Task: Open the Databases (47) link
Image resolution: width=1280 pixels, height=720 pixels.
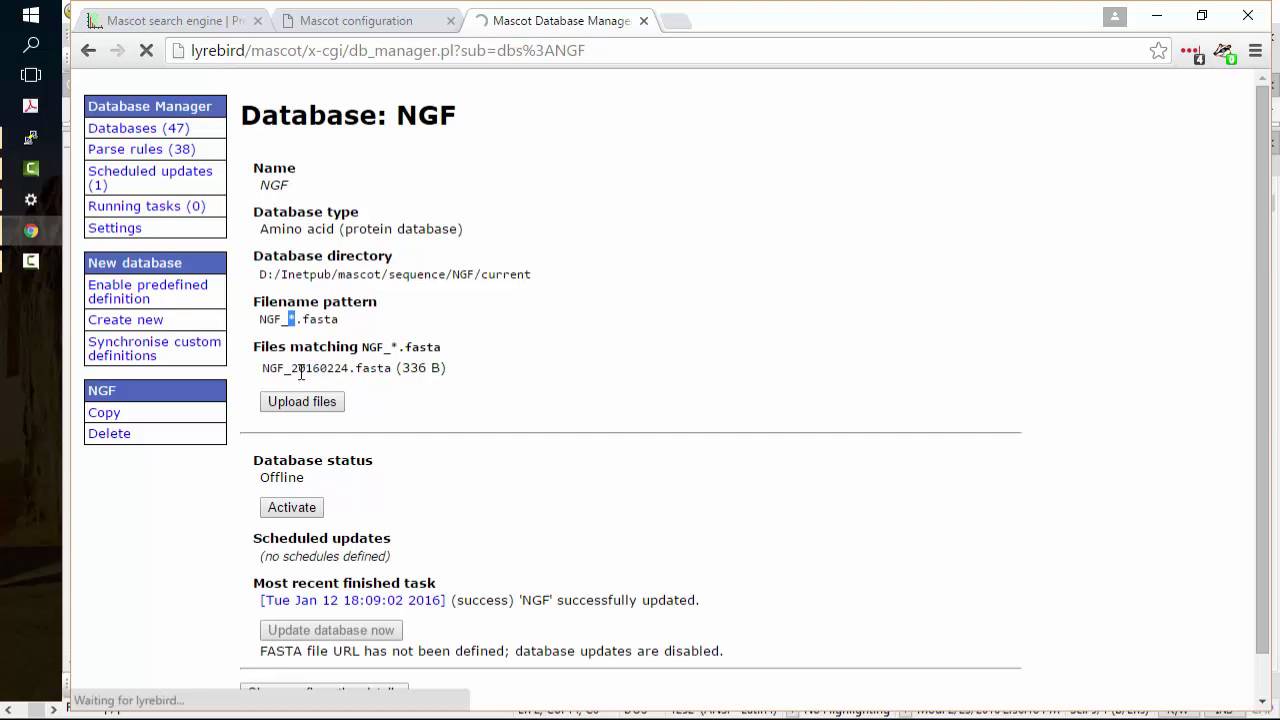Action: tap(138, 128)
